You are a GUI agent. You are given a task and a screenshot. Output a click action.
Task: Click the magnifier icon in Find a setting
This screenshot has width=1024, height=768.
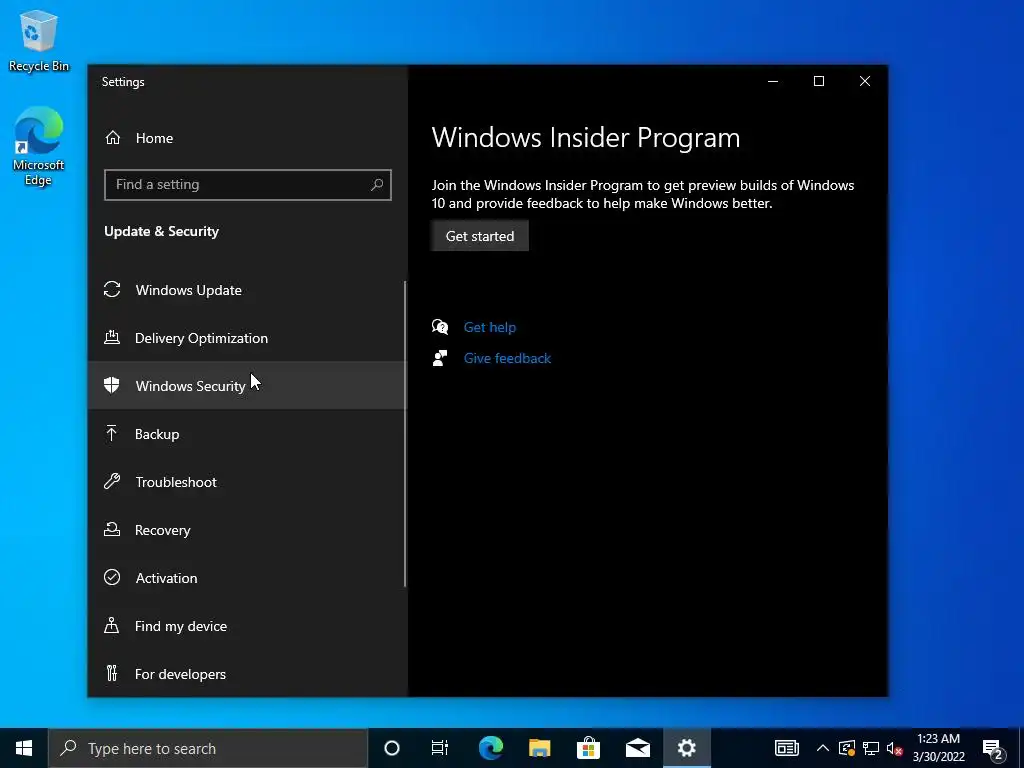click(377, 185)
